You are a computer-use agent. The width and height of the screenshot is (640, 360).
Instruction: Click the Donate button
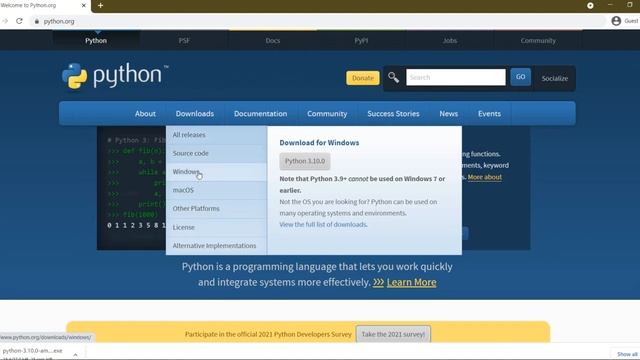coord(362,78)
